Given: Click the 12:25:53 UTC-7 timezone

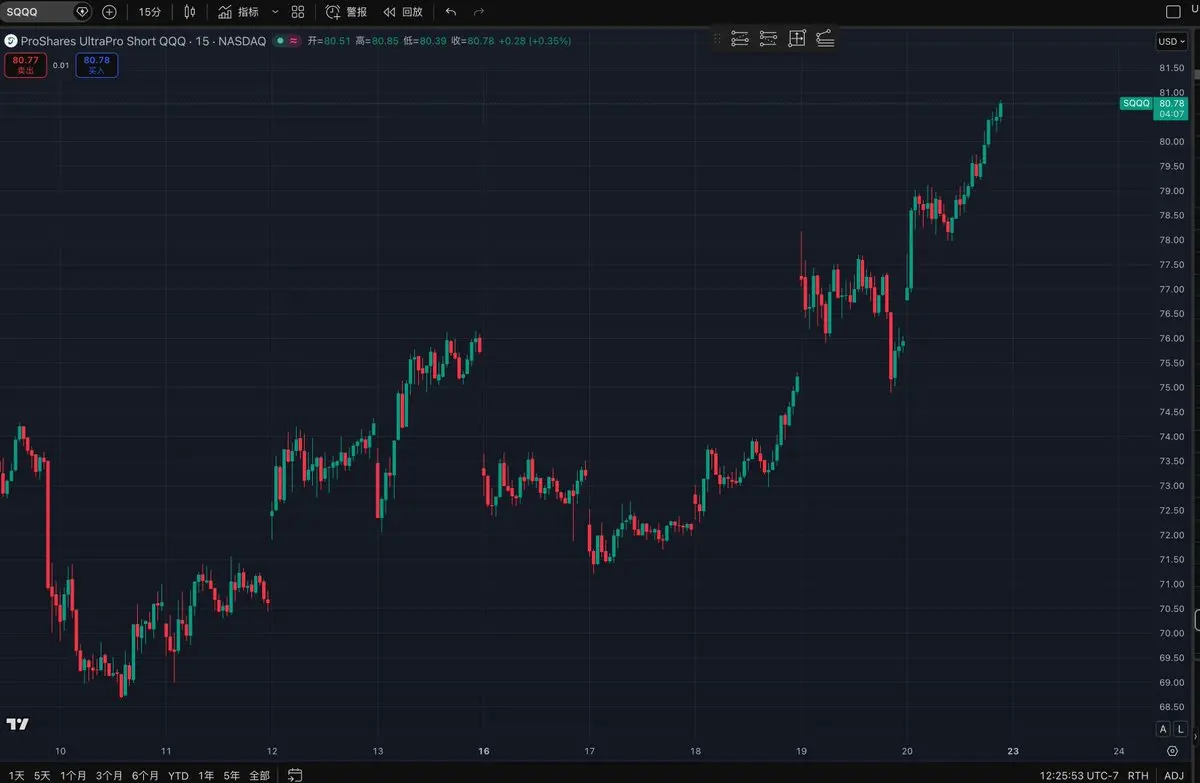Looking at the screenshot, I should coord(1078,775).
